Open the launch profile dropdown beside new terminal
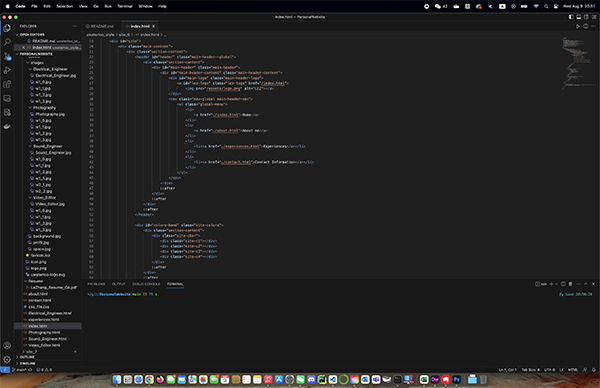The width and height of the screenshot is (600, 388). 556,284
